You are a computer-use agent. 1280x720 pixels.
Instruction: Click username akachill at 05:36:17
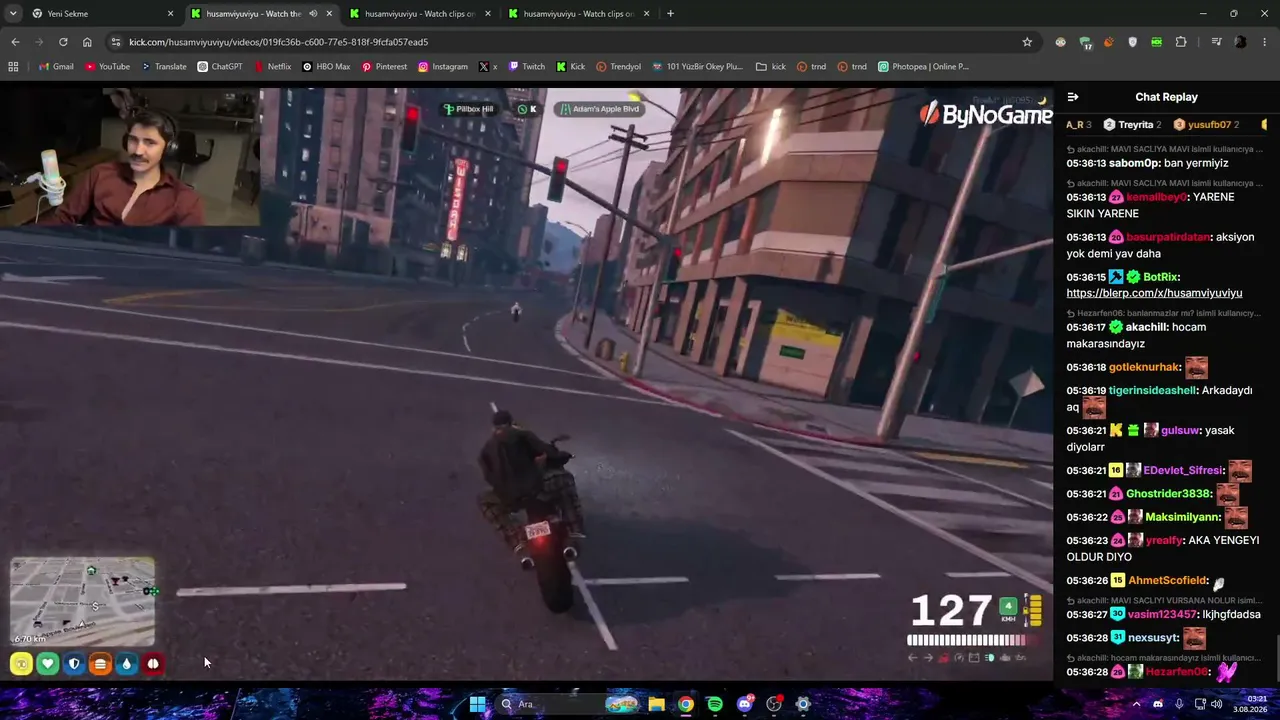[x=1146, y=327]
